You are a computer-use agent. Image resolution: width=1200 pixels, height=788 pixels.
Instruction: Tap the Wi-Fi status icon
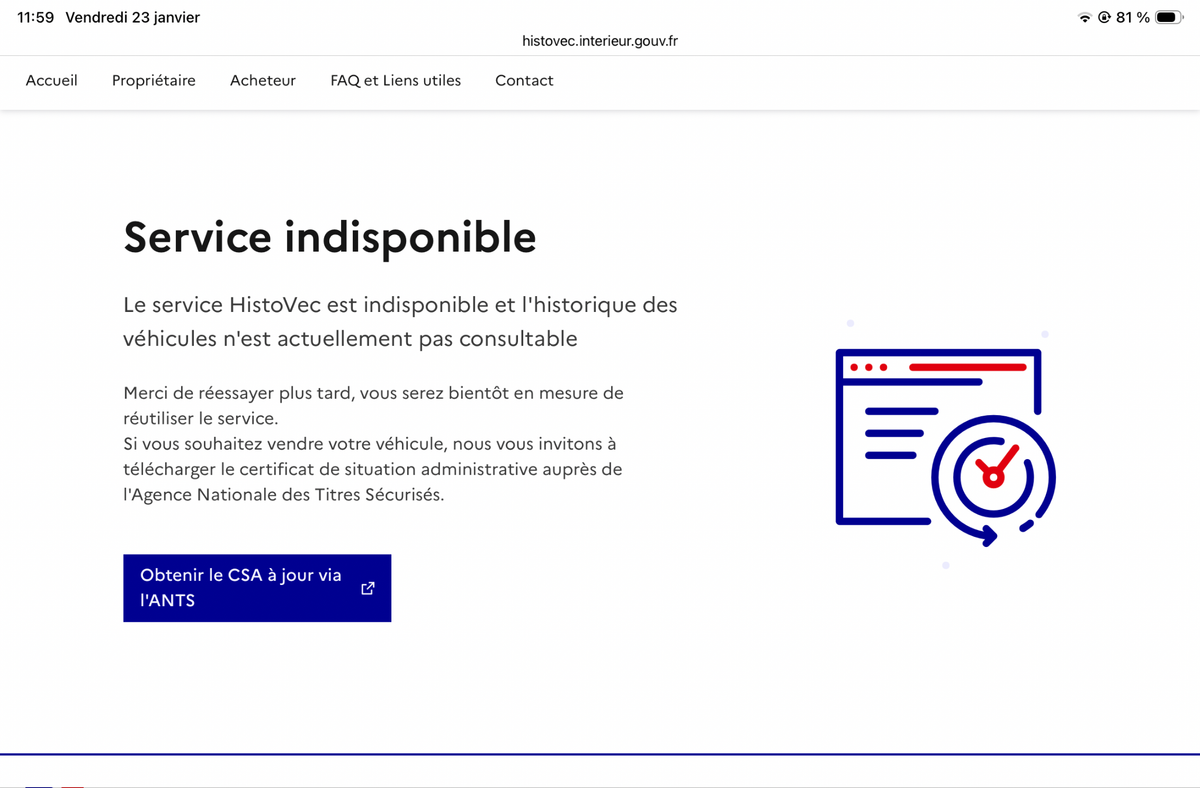click(1085, 18)
